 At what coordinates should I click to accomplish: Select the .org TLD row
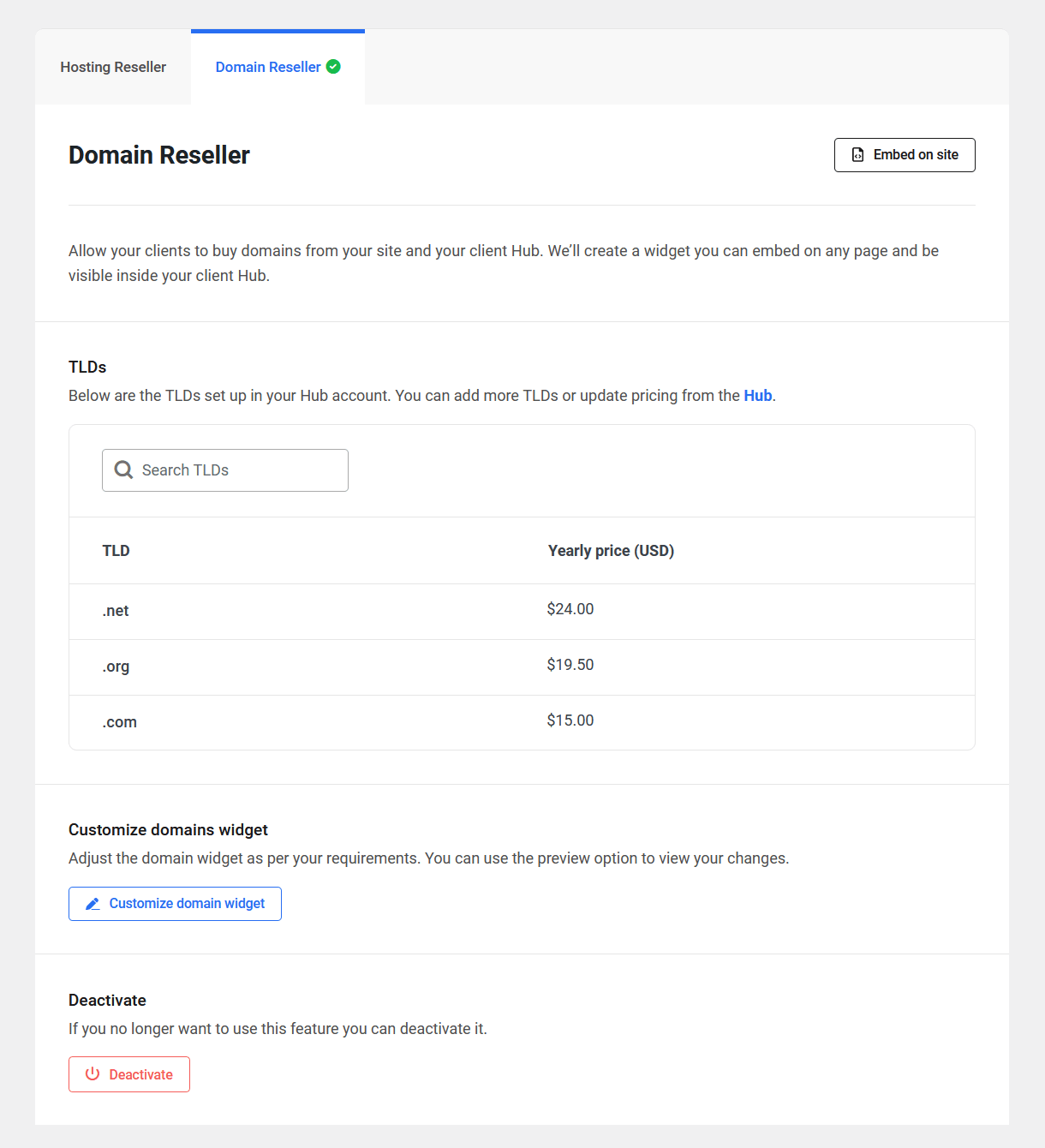click(522, 667)
